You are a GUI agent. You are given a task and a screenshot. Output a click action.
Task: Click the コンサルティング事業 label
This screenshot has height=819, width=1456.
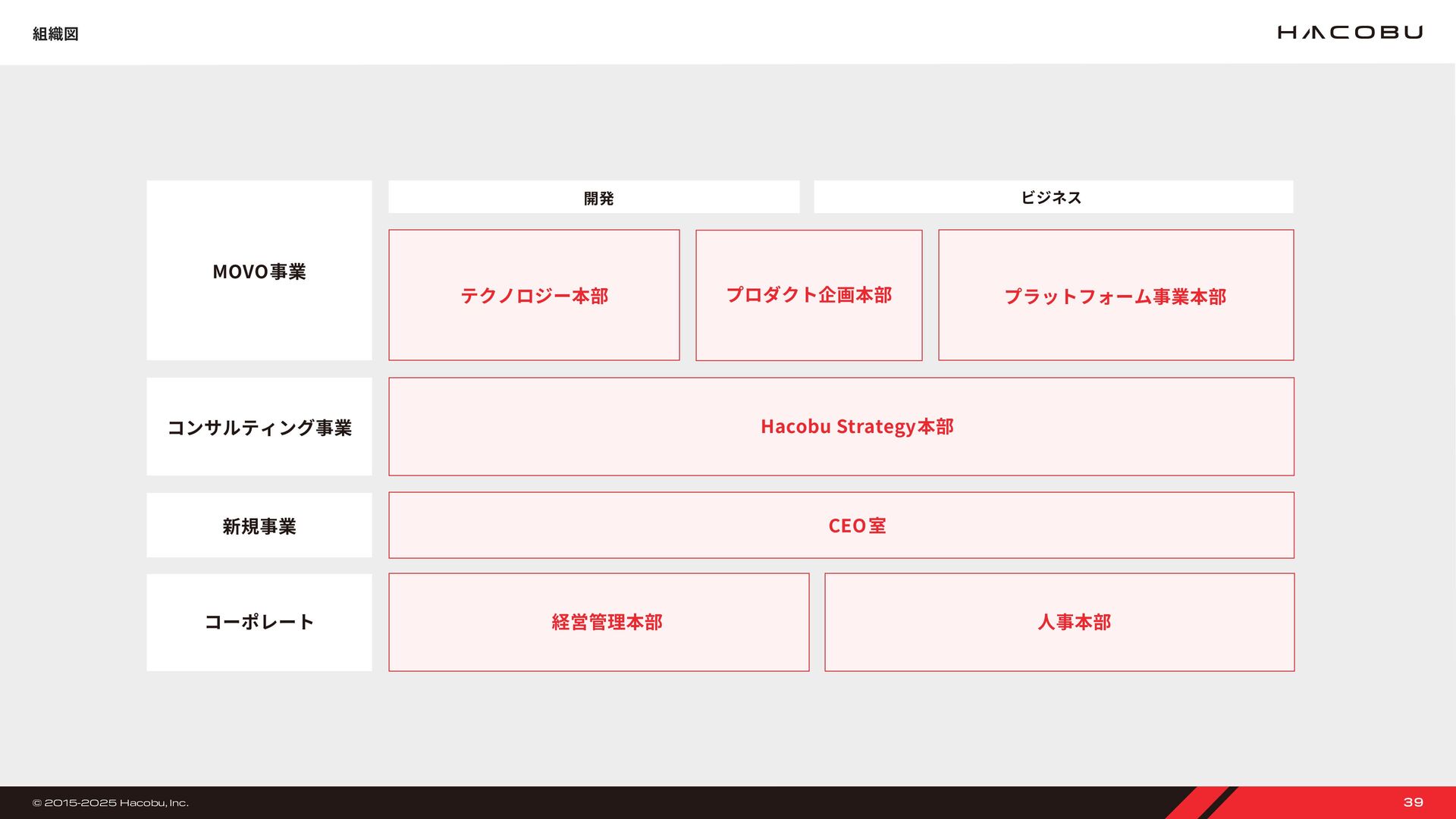click(x=259, y=427)
